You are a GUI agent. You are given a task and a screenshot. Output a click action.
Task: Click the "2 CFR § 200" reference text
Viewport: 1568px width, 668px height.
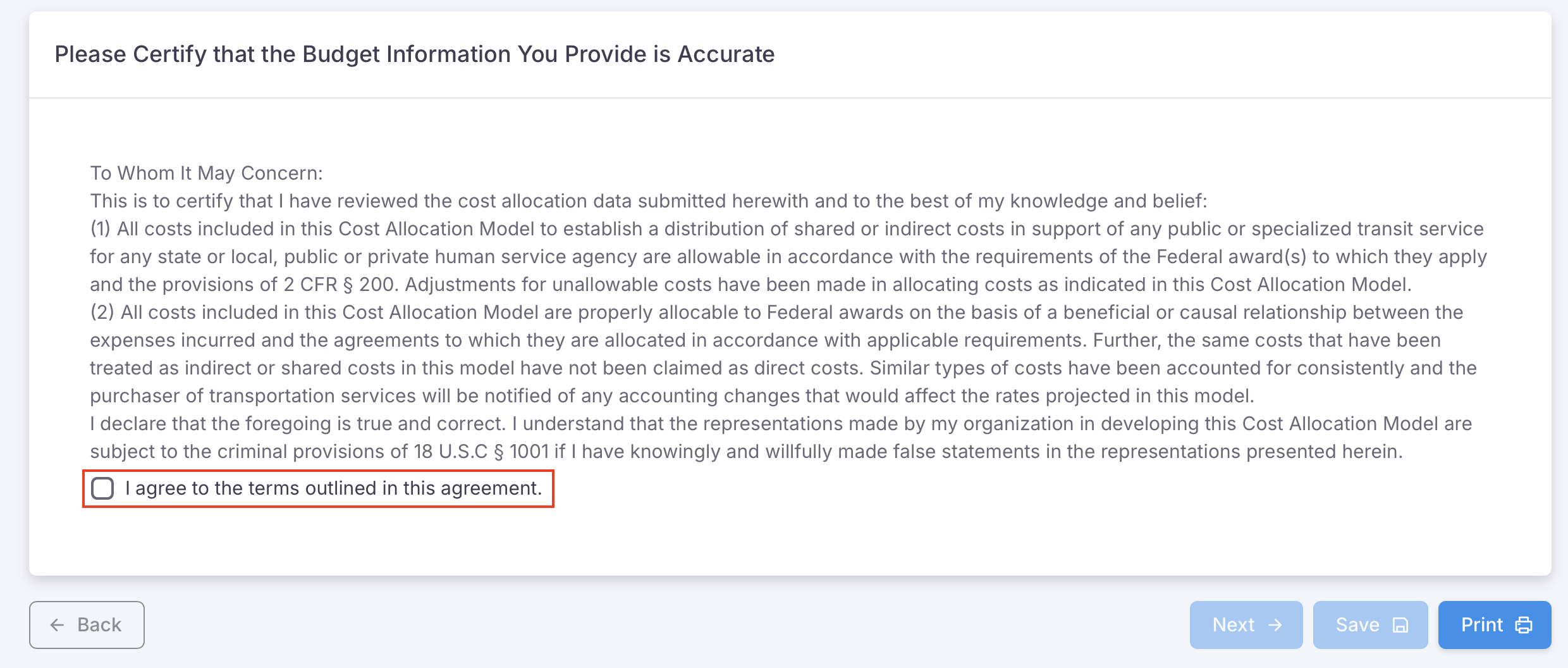pos(340,285)
